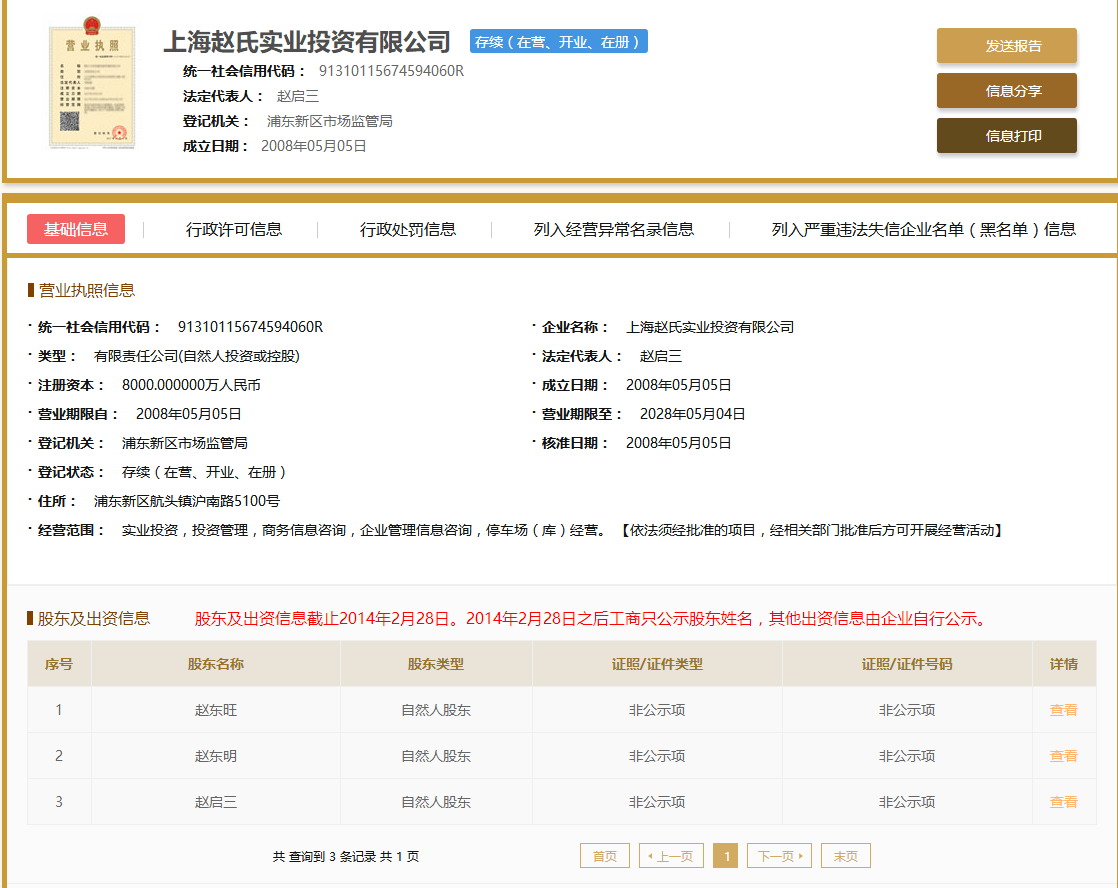1118x888 pixels.
Task: Open the 列入经营异常名录信息 tab
Action: (613, 229)
